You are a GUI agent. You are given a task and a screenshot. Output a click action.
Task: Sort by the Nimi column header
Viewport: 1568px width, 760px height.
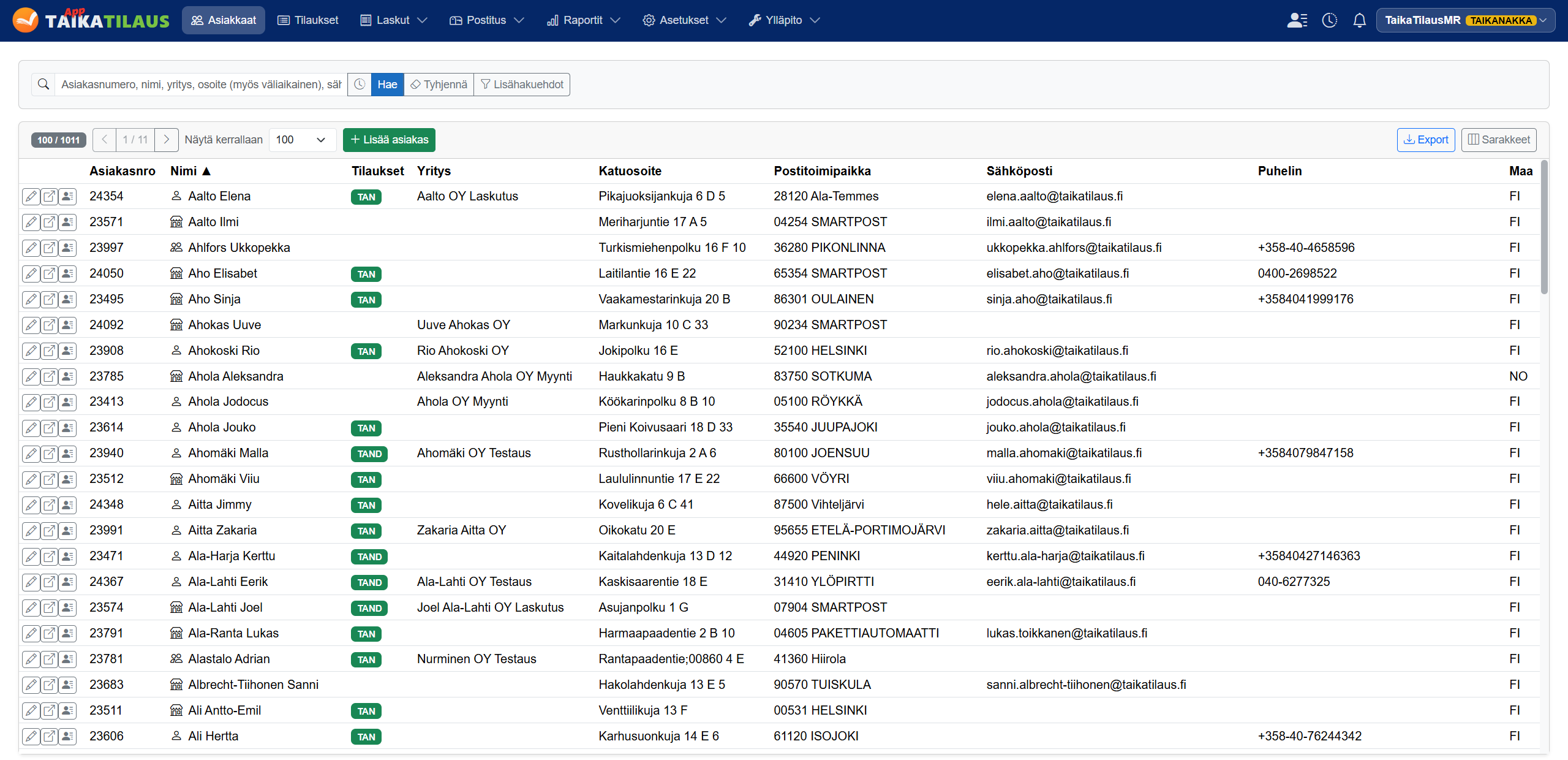pyautogui.click(x=190, y=171)
